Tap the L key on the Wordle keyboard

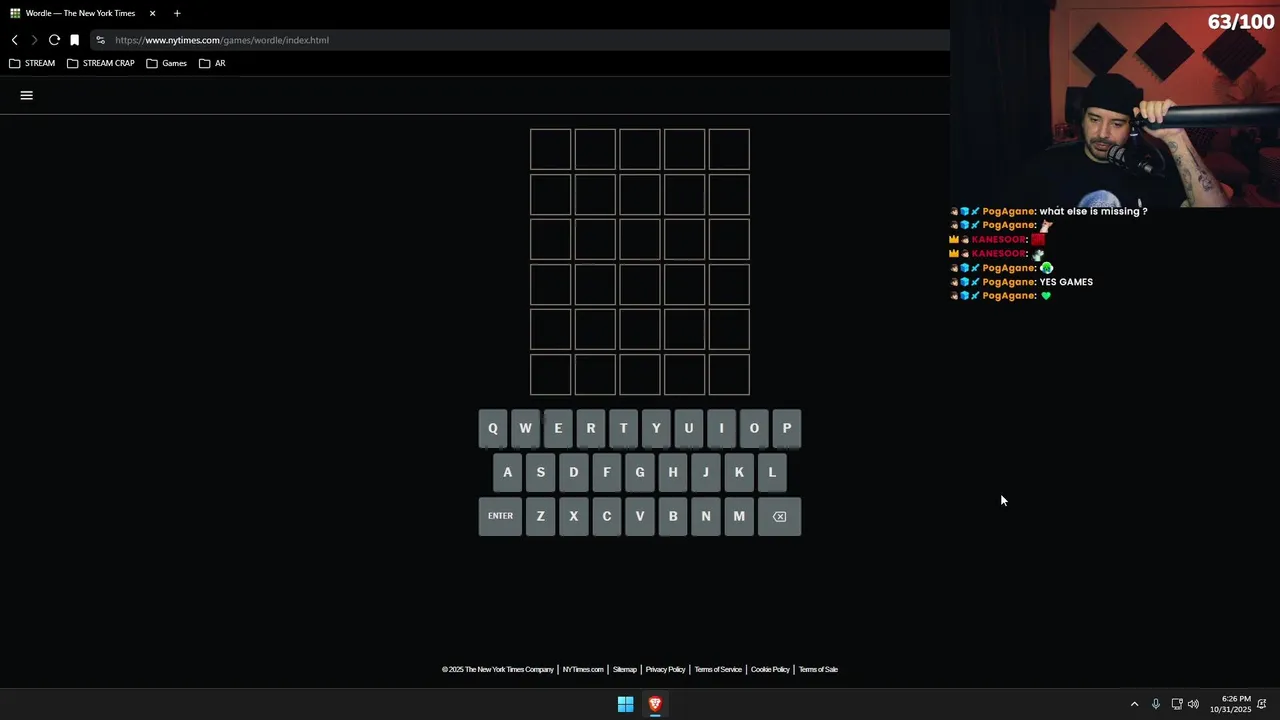pos(772,472)
